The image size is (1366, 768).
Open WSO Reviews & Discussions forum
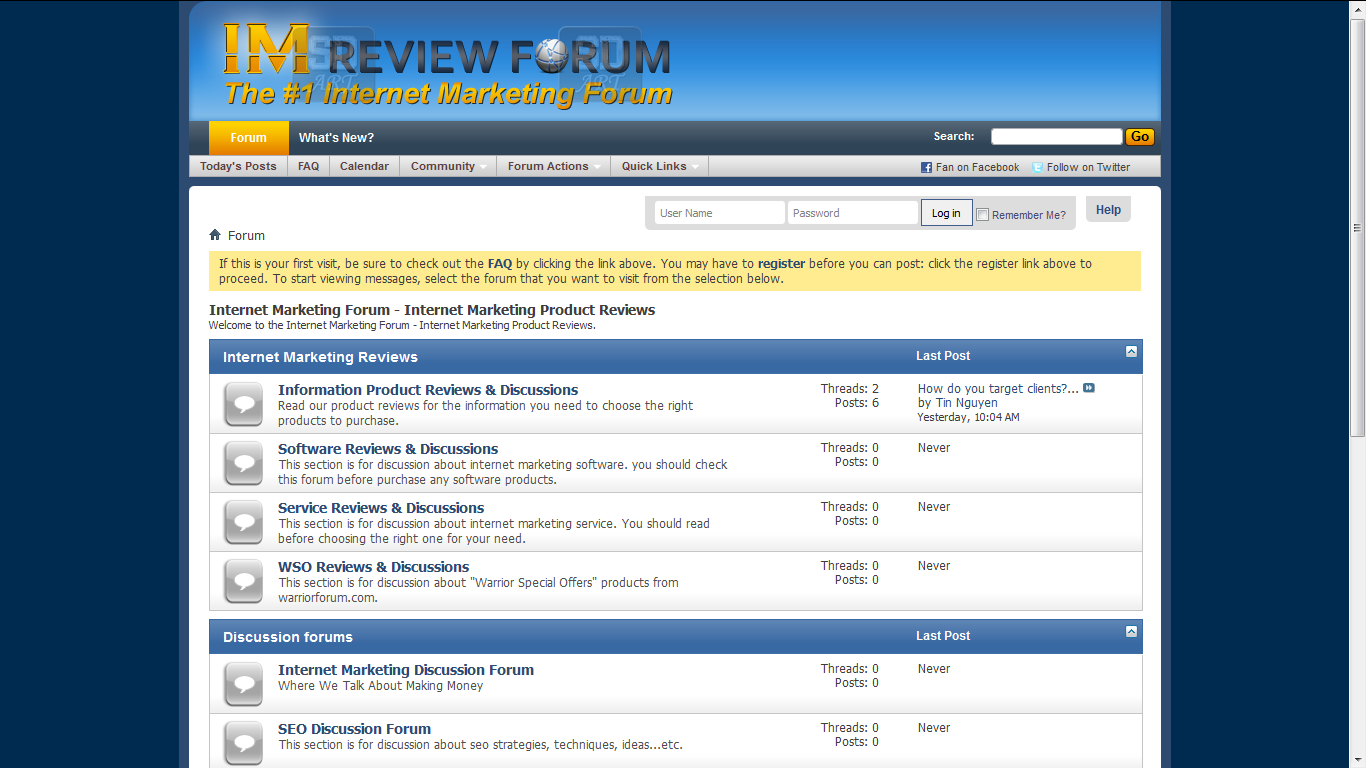[x=373, y=567]
